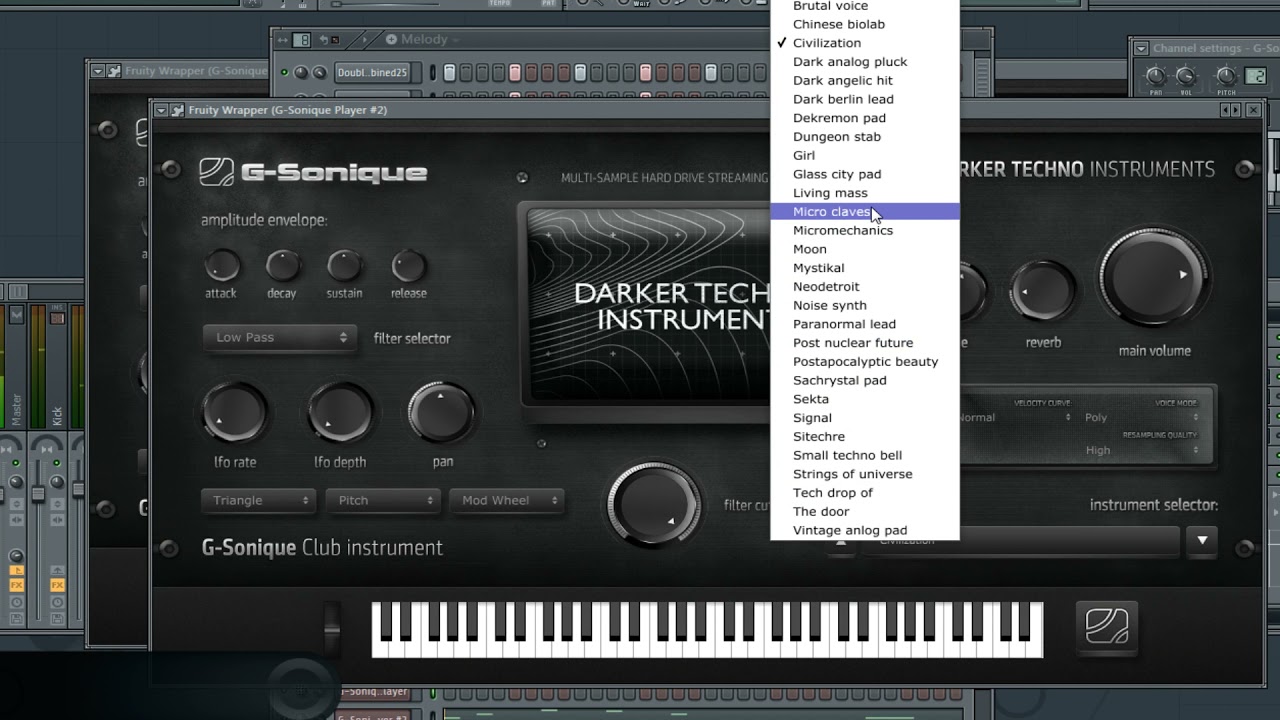Click the G-Sonique brand logo
Image resolution: width=1280 pixels, height=720 pixels.
pyautogui.click(x=313, y=172)
